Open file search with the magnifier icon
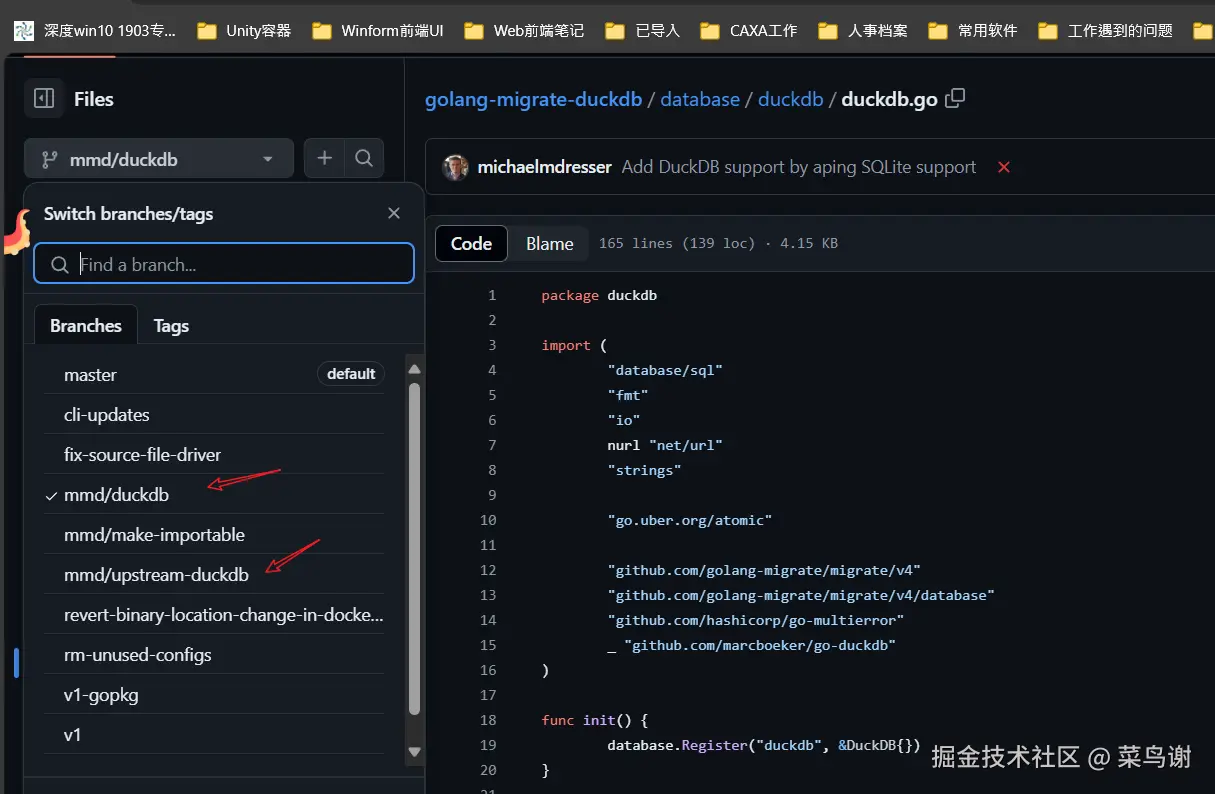Screen dimensions: 1215x794 click(x=364, y=158)
